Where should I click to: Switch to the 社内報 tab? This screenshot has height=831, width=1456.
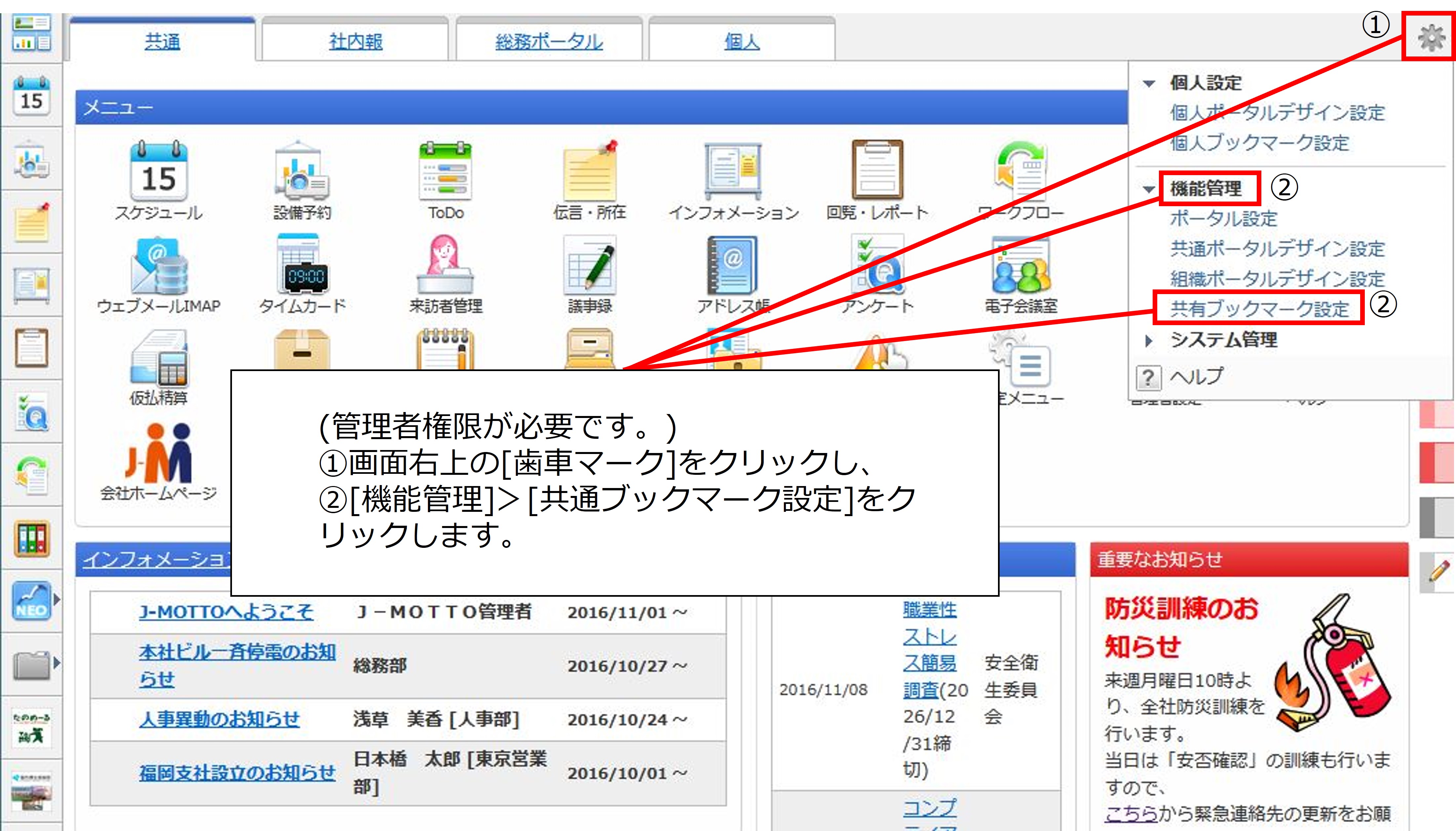point(355,42)
